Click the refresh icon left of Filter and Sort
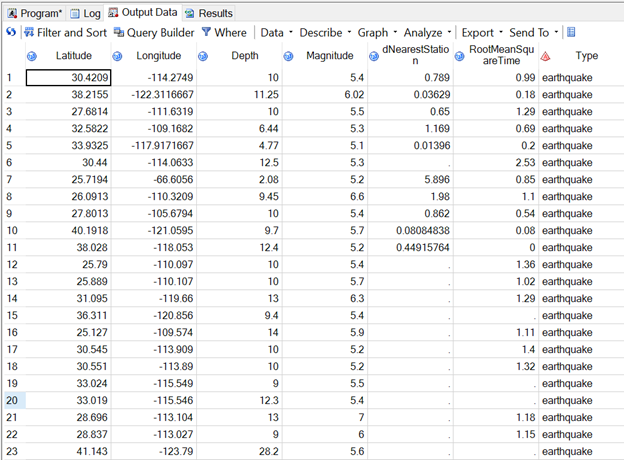This screenshot has width=624, height=460. point(10,33)
